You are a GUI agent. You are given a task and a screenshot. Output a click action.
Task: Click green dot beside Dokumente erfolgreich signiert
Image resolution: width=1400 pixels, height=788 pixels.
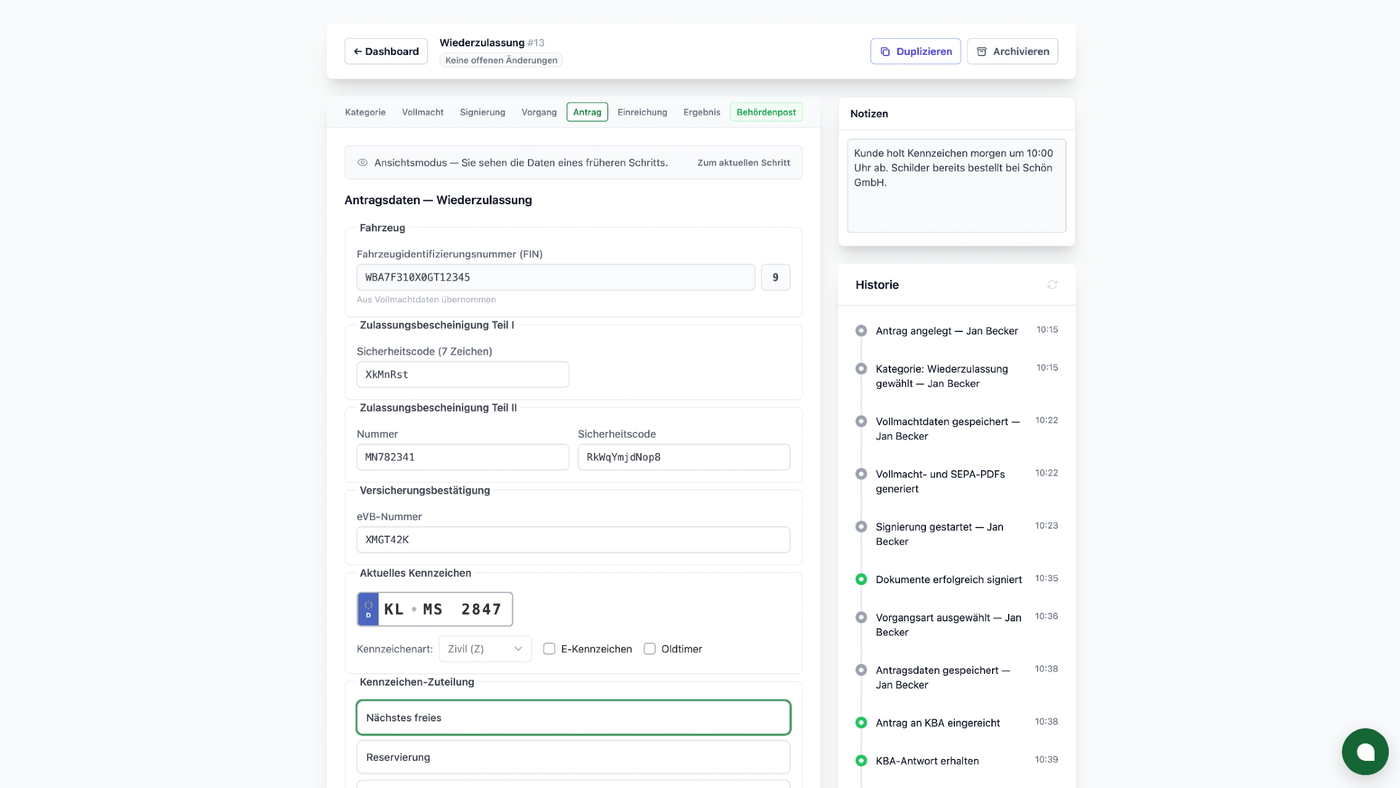pos(861,579)
